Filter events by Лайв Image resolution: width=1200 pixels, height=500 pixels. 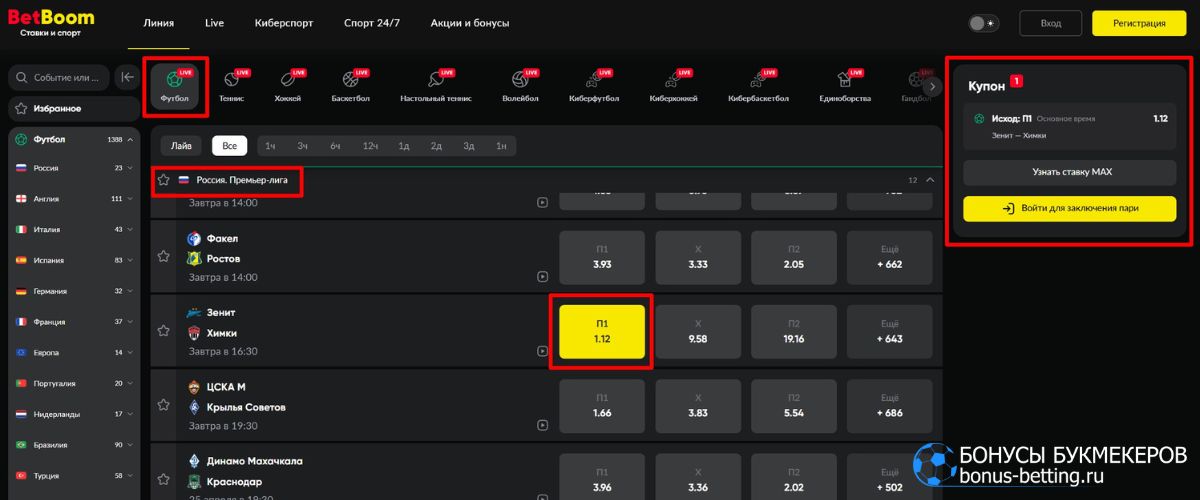pyautogui.click(x=181, y=146)
